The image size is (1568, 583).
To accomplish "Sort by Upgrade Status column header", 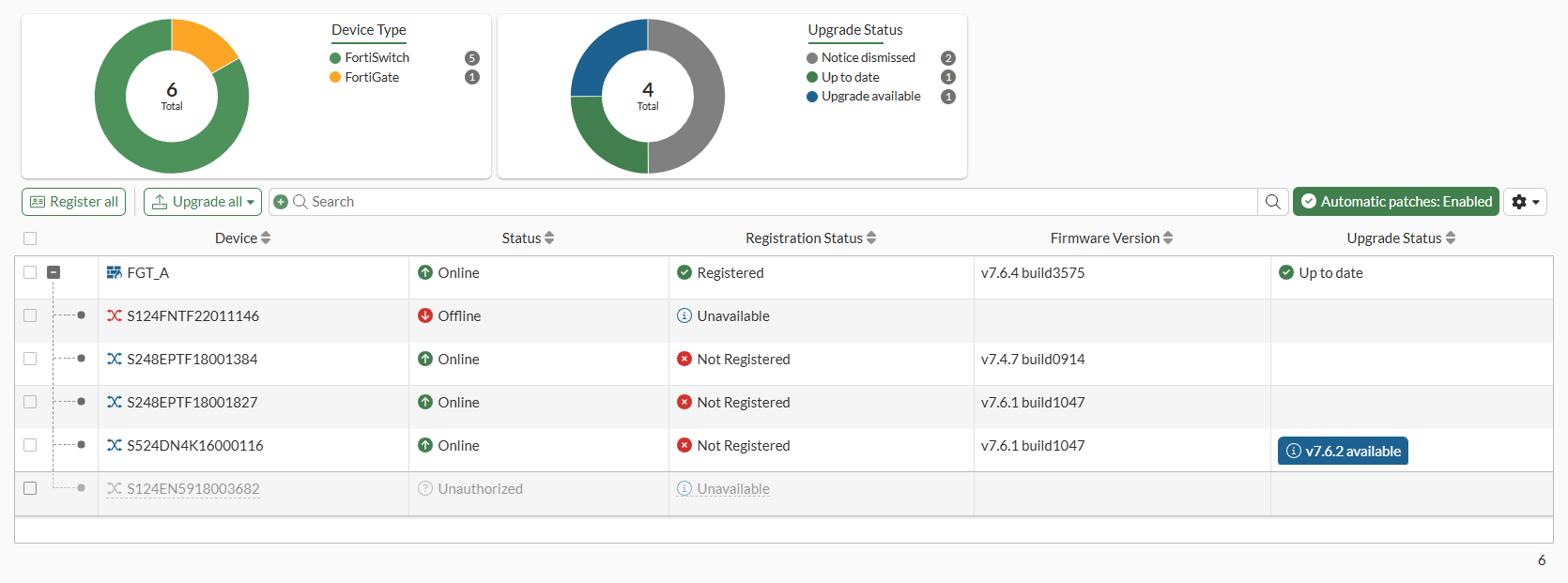I will (1401, 238).
